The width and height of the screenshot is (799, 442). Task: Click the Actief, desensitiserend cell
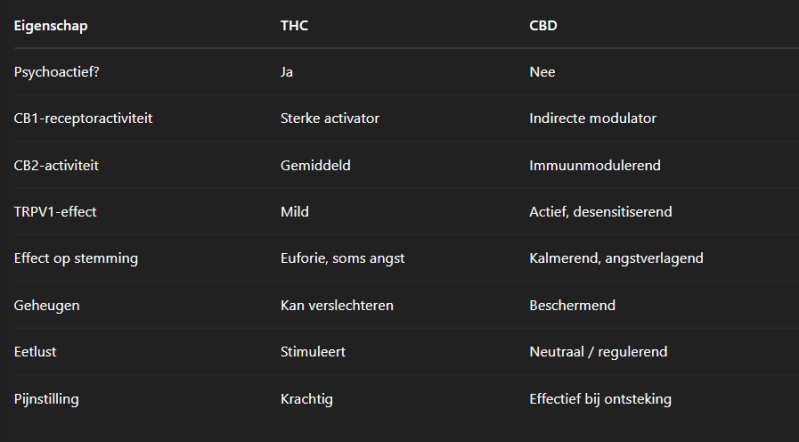(600, 212)
